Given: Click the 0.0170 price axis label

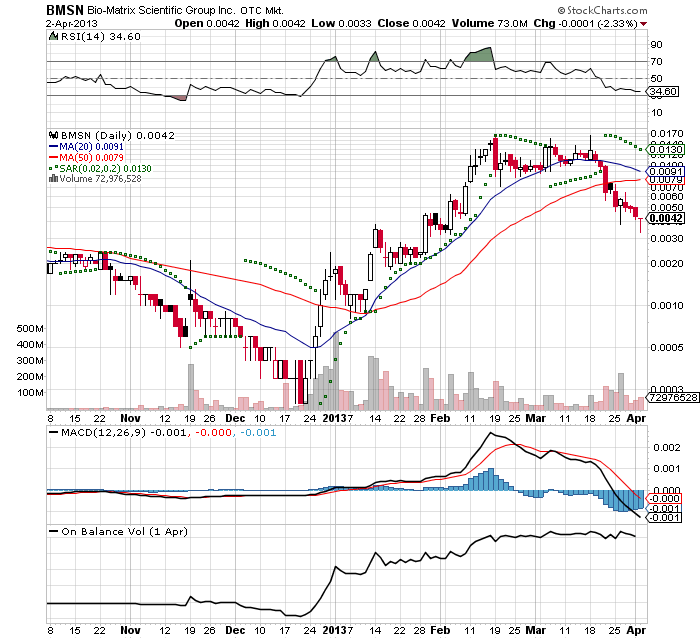Looking at the screenshot, I should click(x=667, y=134).
